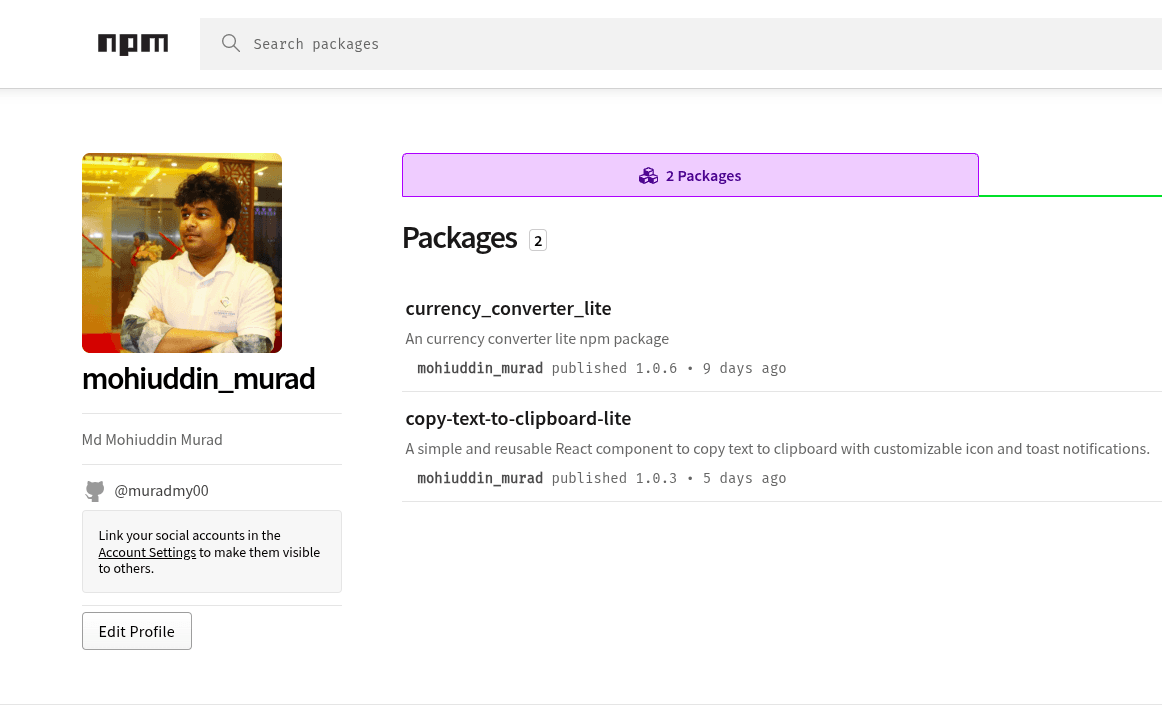Image resolution: width=1162 pixels, height=715 pixels.
Task: Click the Edit Profile button
Action: coord(136,630)
